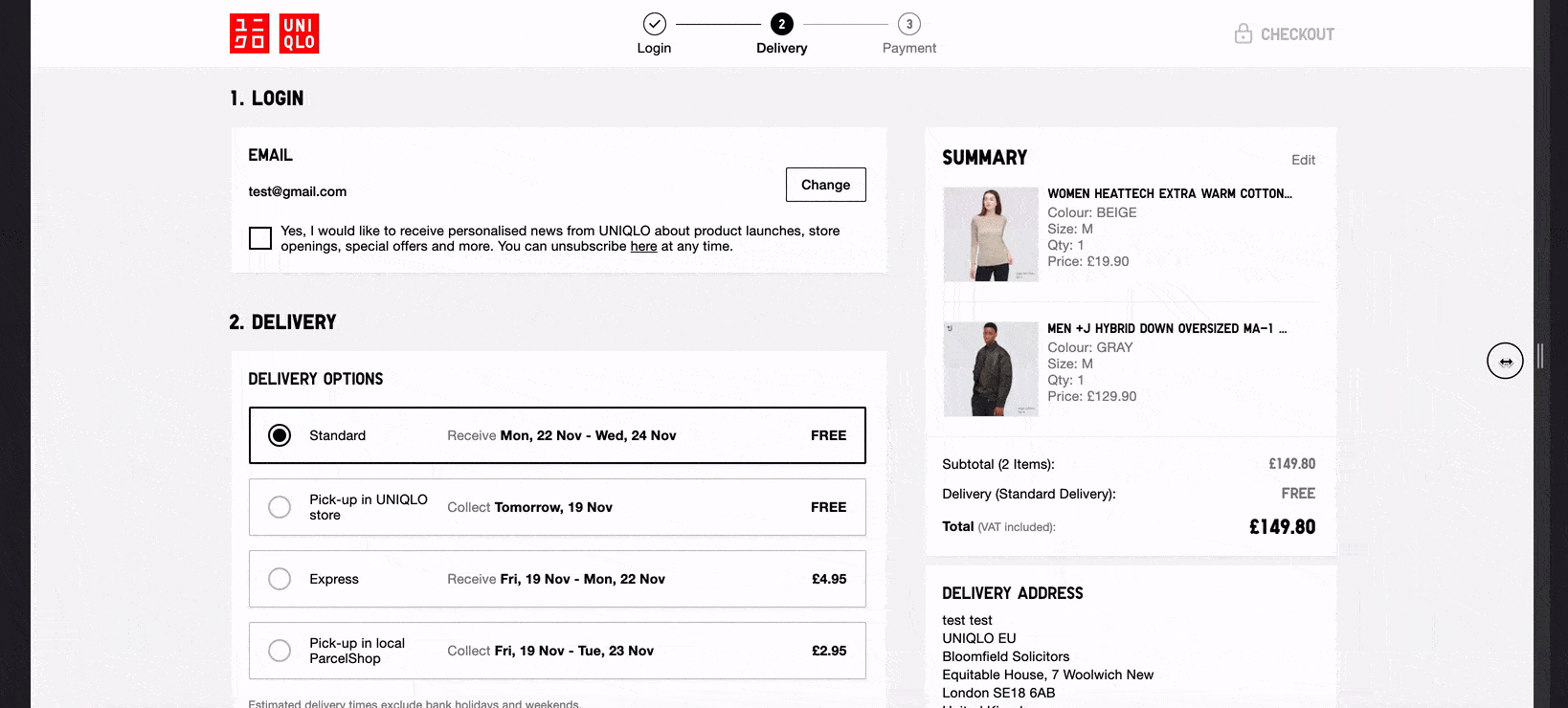Viewport: 1568px width, 708px height.
Task: Click the Colour: GRAY text
Action: (x=1090, y=347)
